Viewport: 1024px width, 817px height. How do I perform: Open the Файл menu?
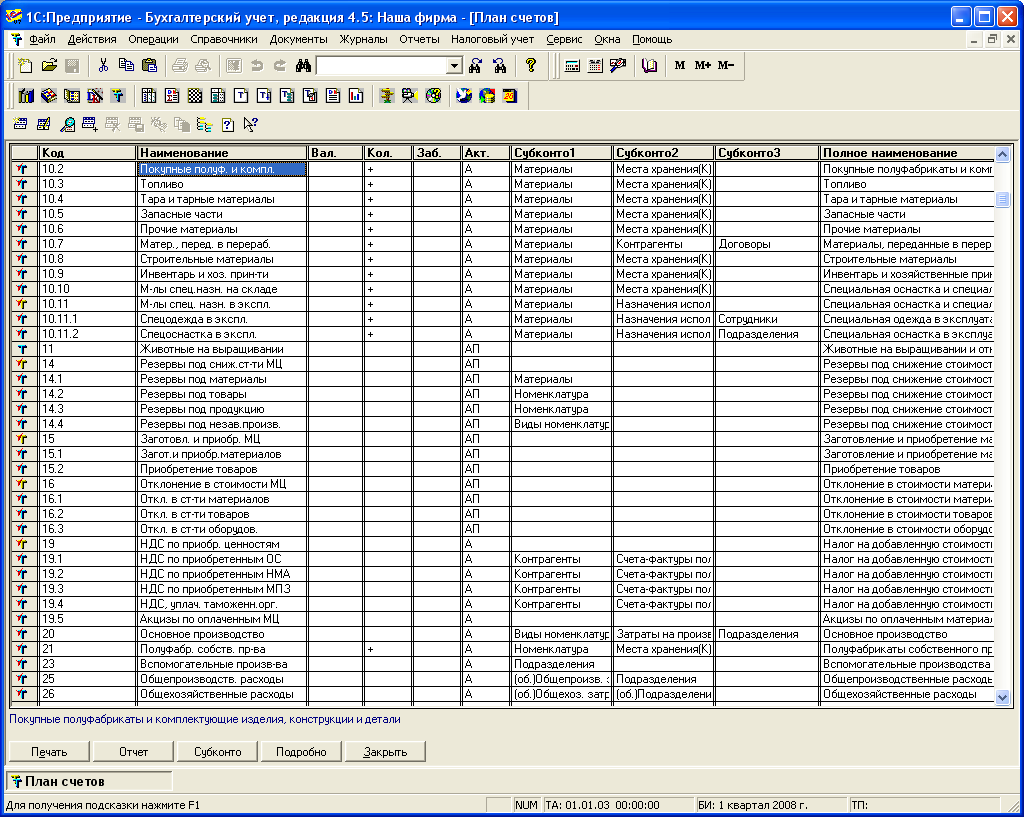pyautogui.click(x=42, y=39)
